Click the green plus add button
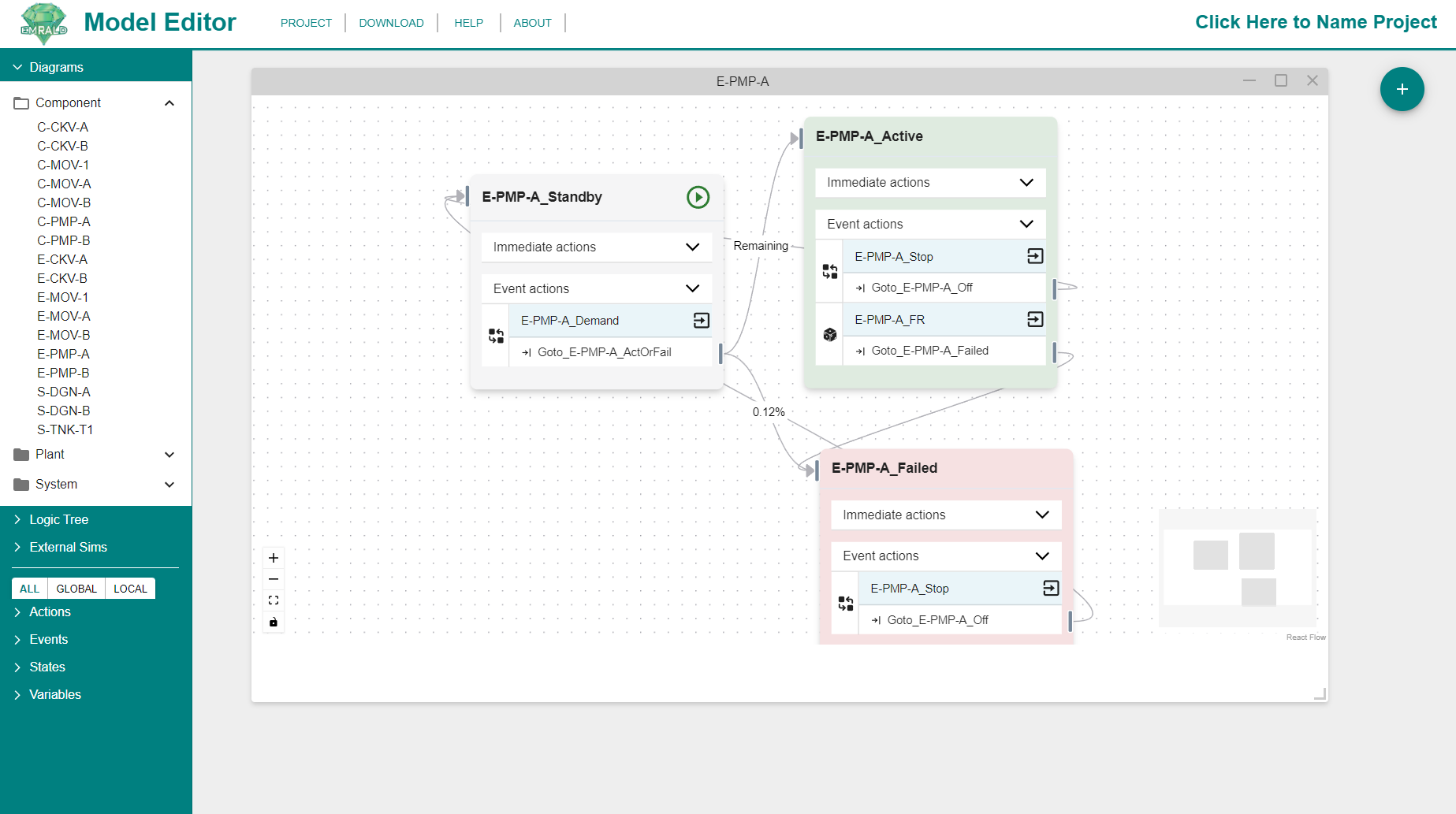The width and height of the screenshot is (1456, 814). (x=1402, y=89)
